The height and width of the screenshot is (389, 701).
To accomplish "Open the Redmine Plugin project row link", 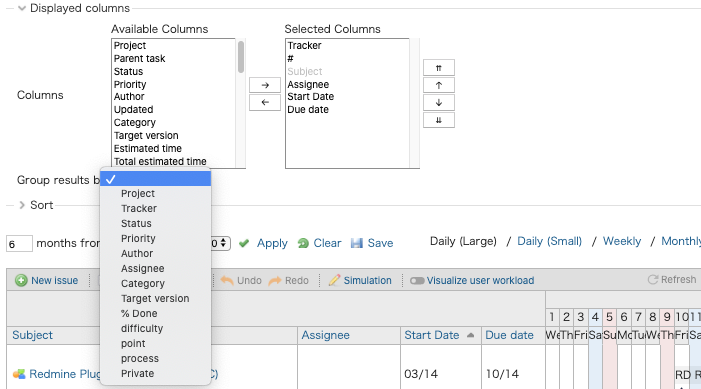I will (65, 374).
